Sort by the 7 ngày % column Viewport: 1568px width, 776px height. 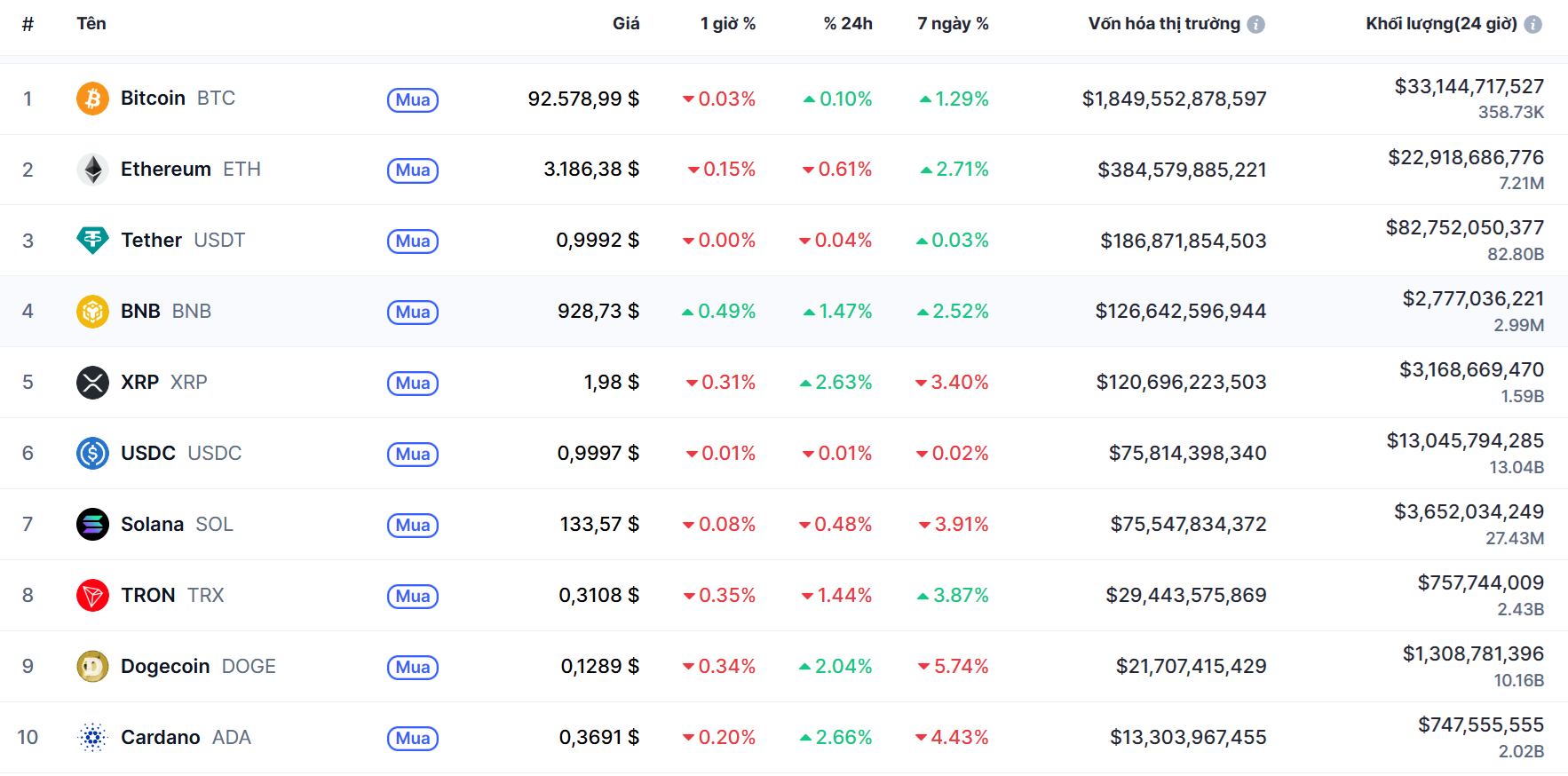tap(953, 24)
